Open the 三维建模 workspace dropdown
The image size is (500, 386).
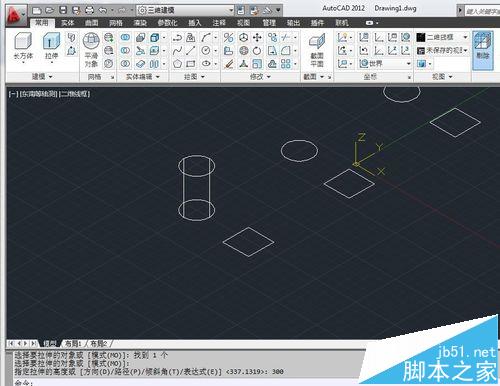point(186,10)
